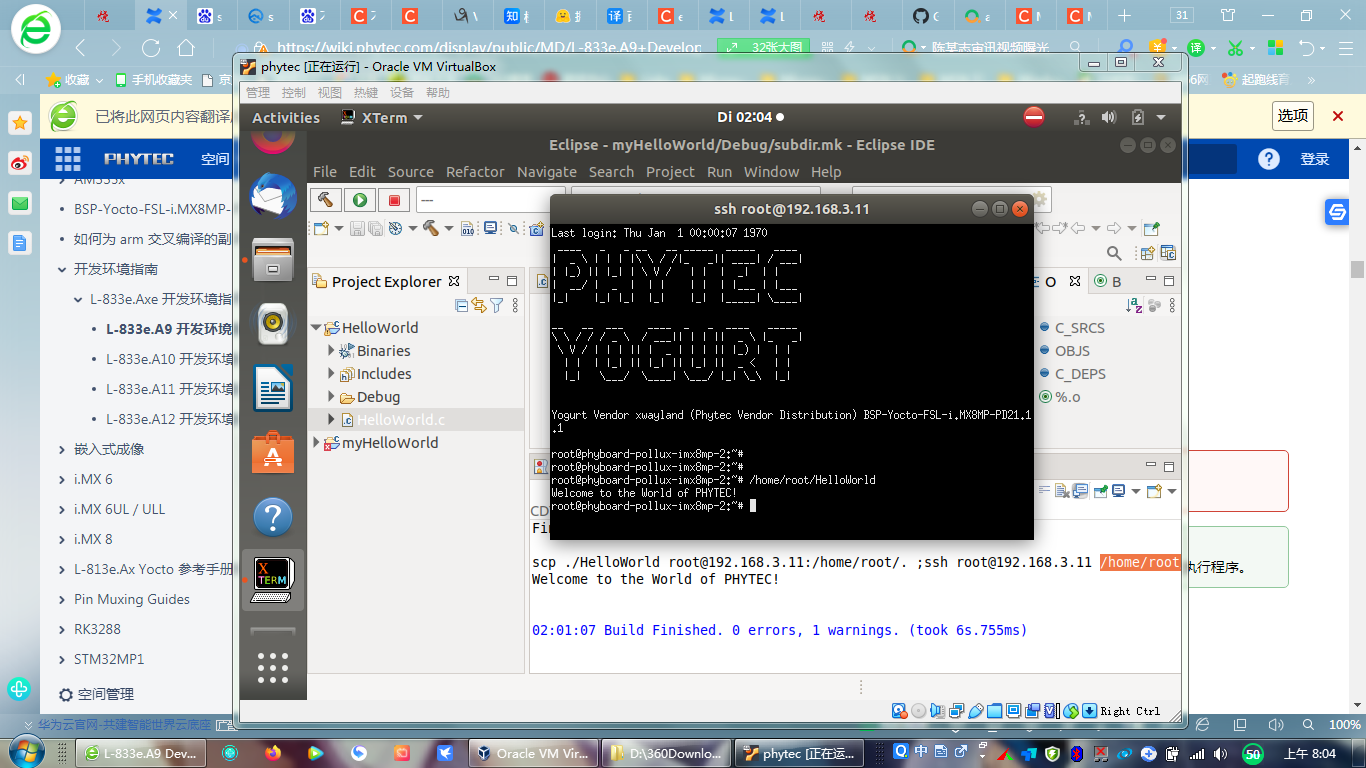Toggle Link with Editor in Project Explorer
The width and height of the screenshot is (1366, 768).
(479, 305)
